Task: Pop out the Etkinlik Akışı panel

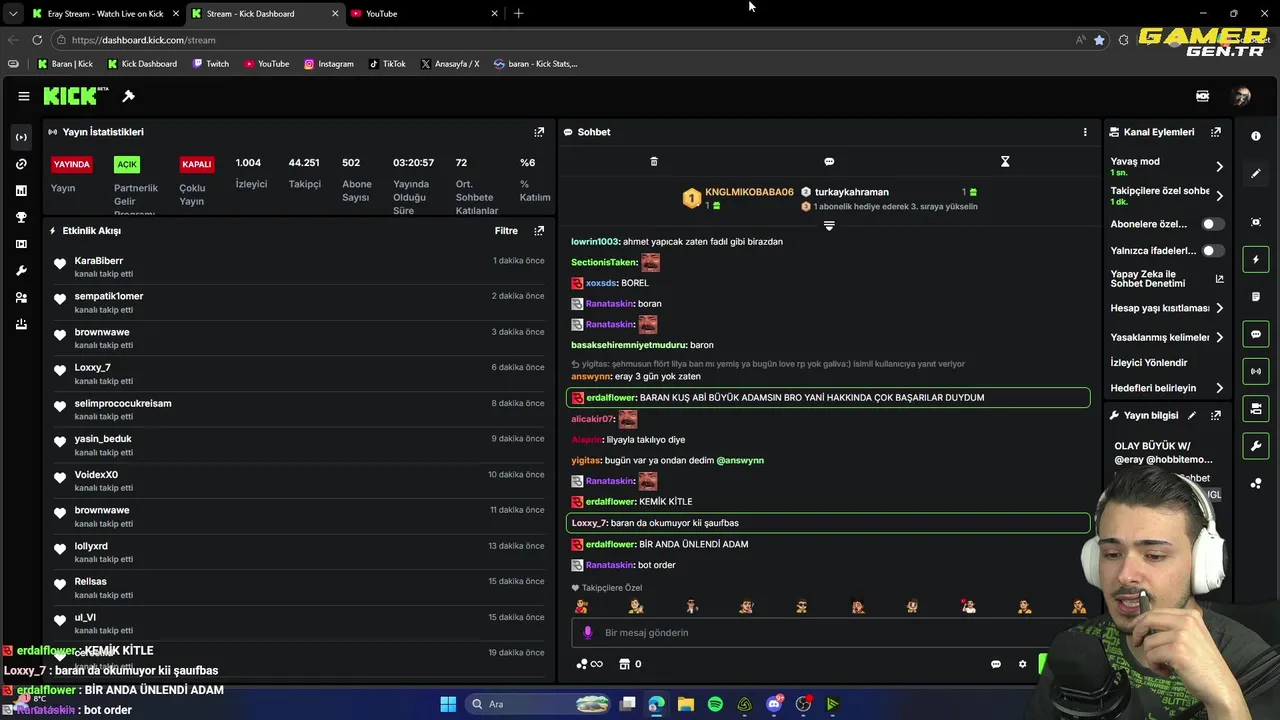Action: click(539, 231)
